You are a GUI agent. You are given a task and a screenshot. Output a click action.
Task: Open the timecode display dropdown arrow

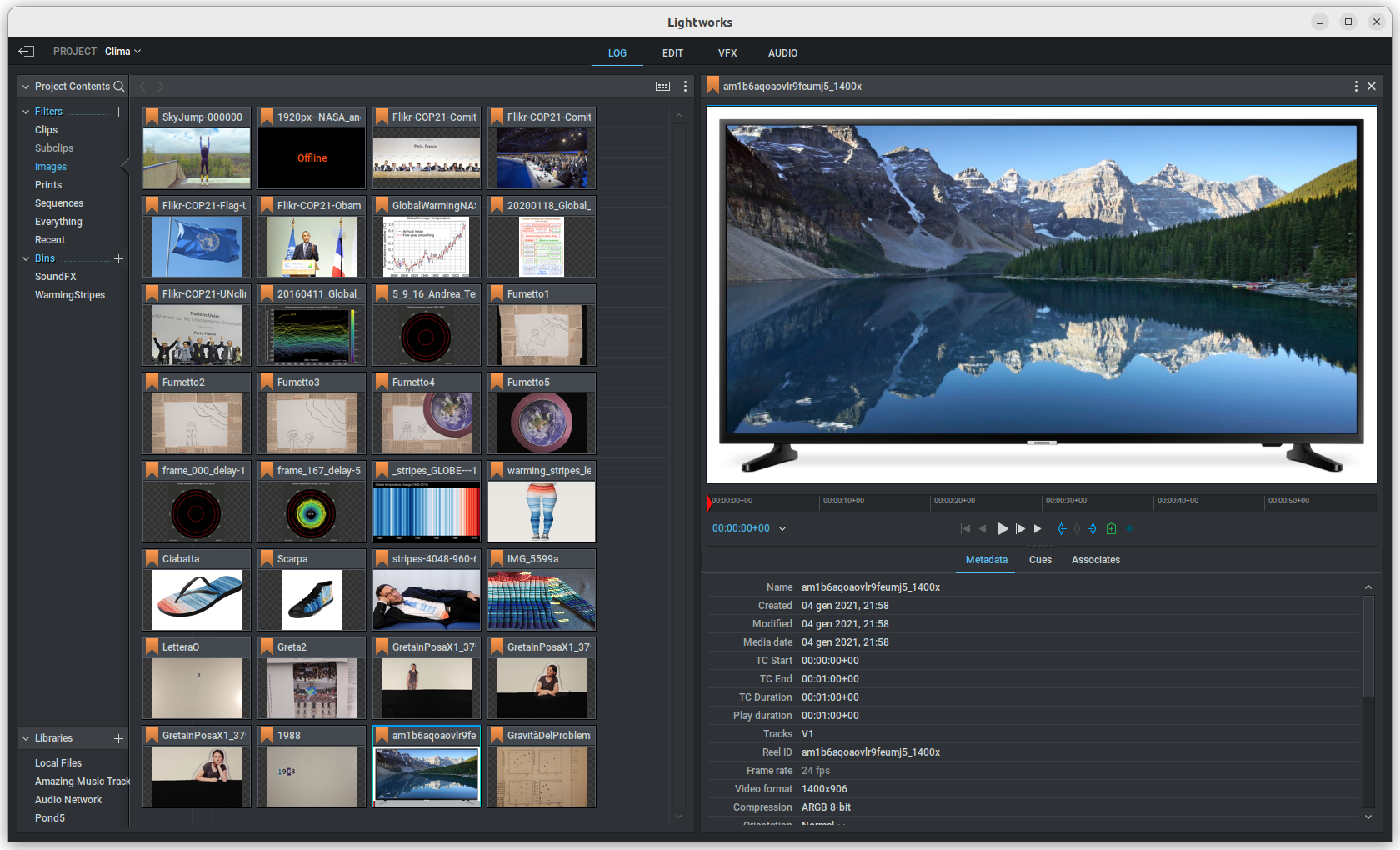pyautogui.click(x=782, y=528)
